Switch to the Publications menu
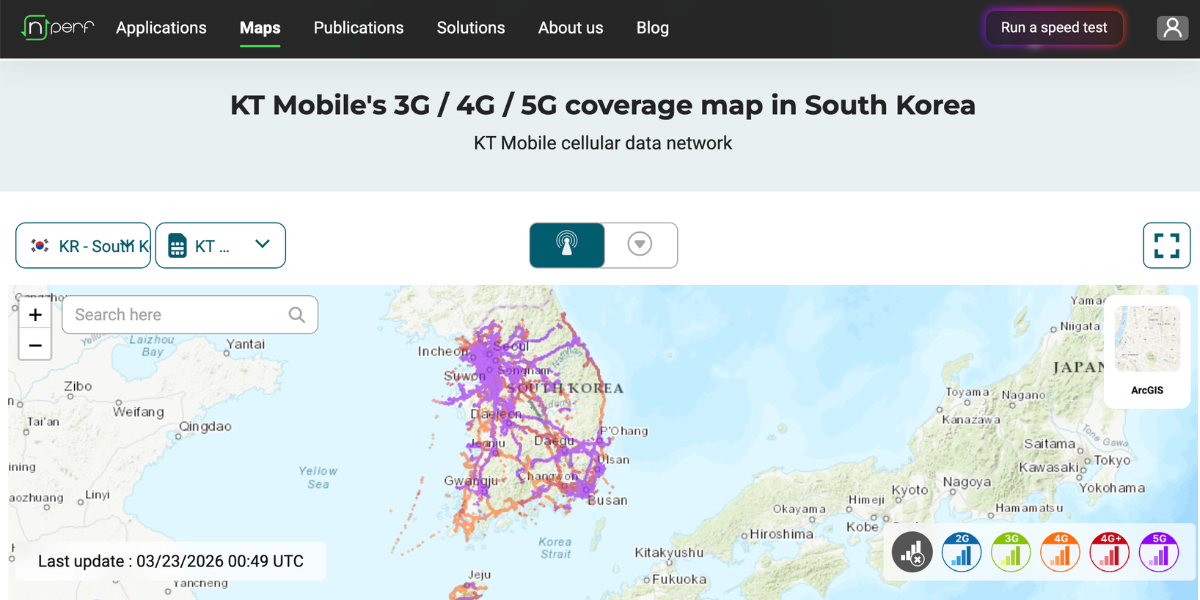 click(x=358, y=28)
